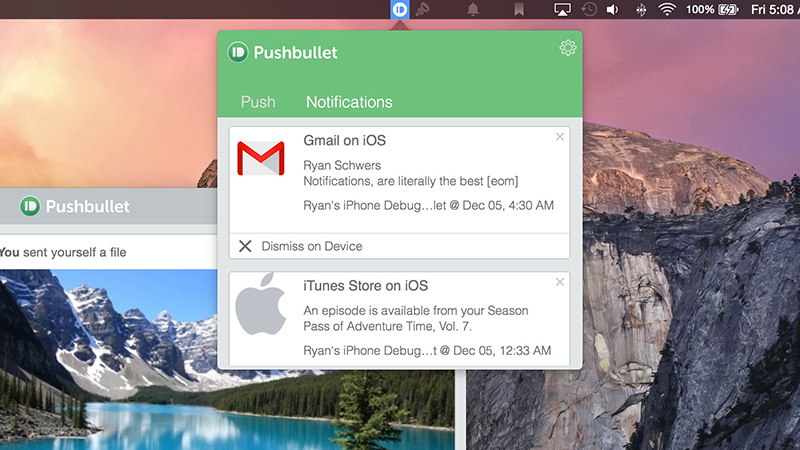800x450 pixels.
Task: Click 'iTunes Store on iOS' title
Action: [365, 286]
